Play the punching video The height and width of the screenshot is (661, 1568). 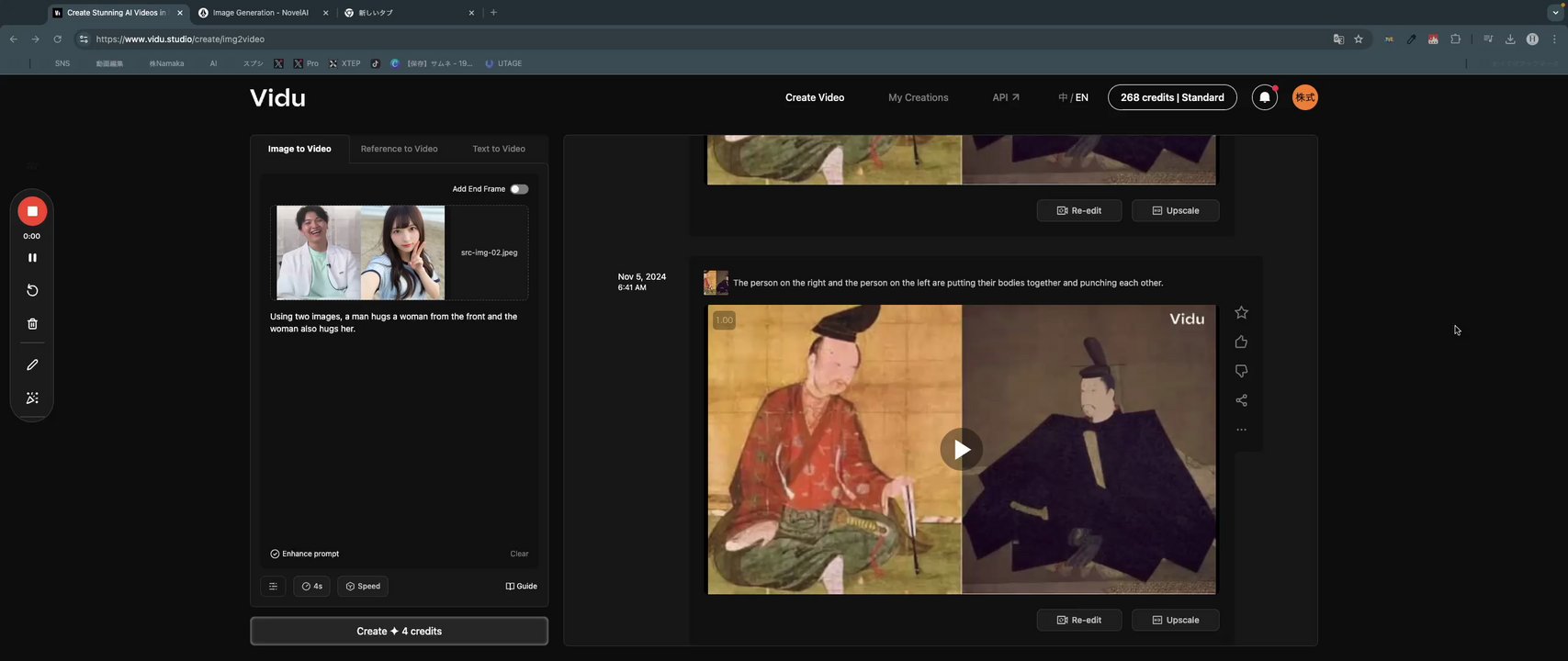click(962, 450)
